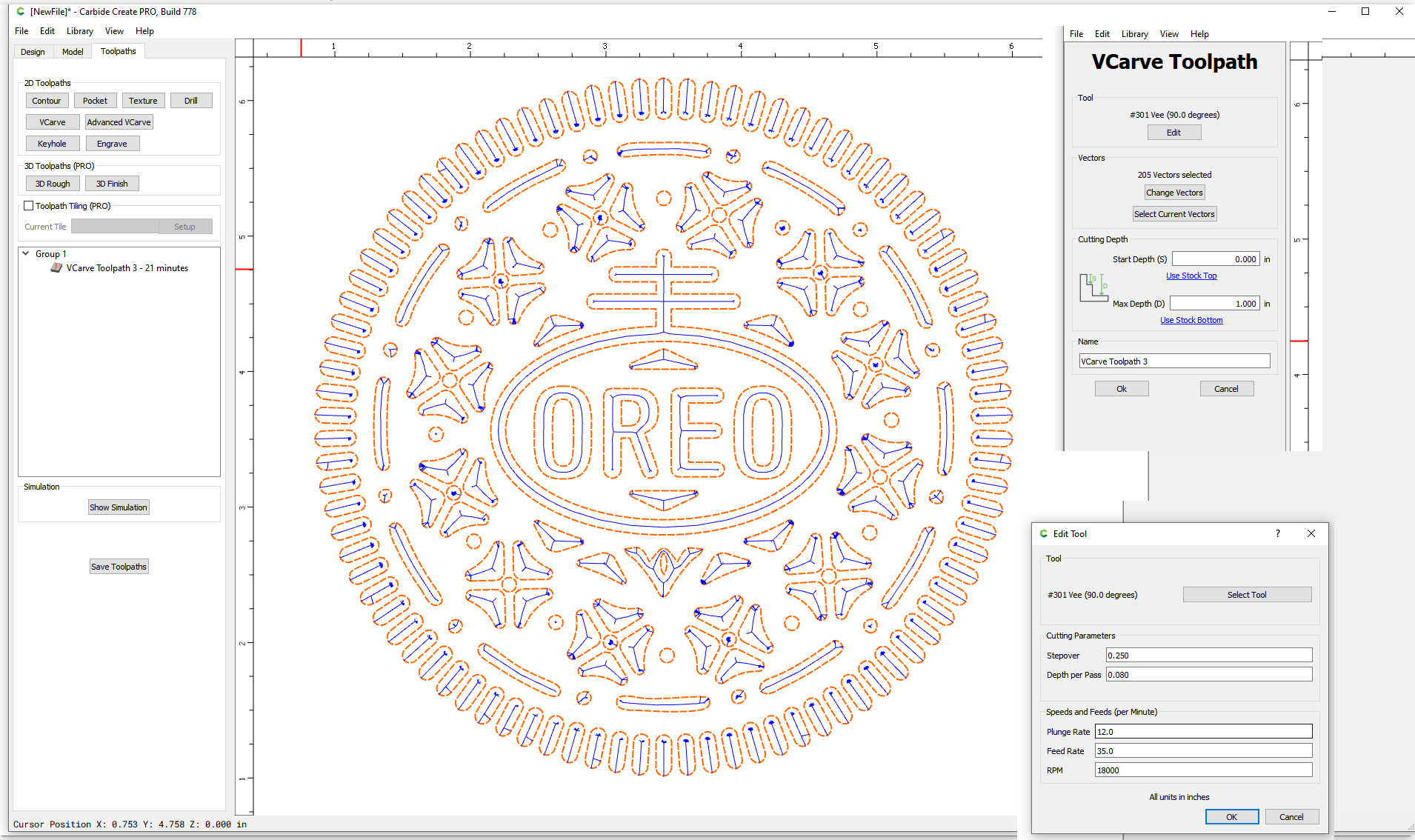The width and height of the screenshot is (1415, 840).
Task: Create a Drill toolpath
Action: (x=191, y=101)
